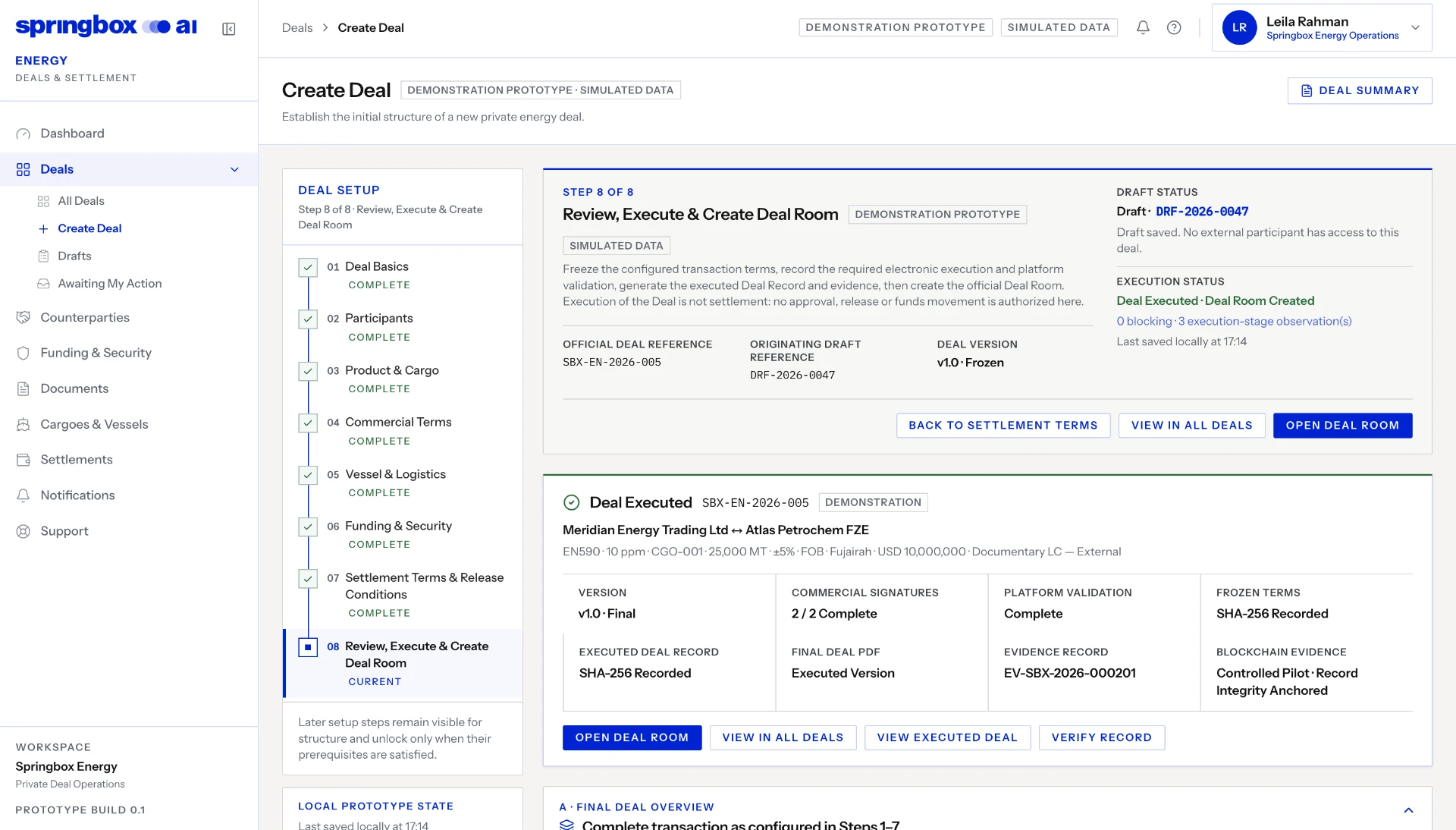Click the Funding & Security shield icon
1456x830 pixels.
click(24, 353)
